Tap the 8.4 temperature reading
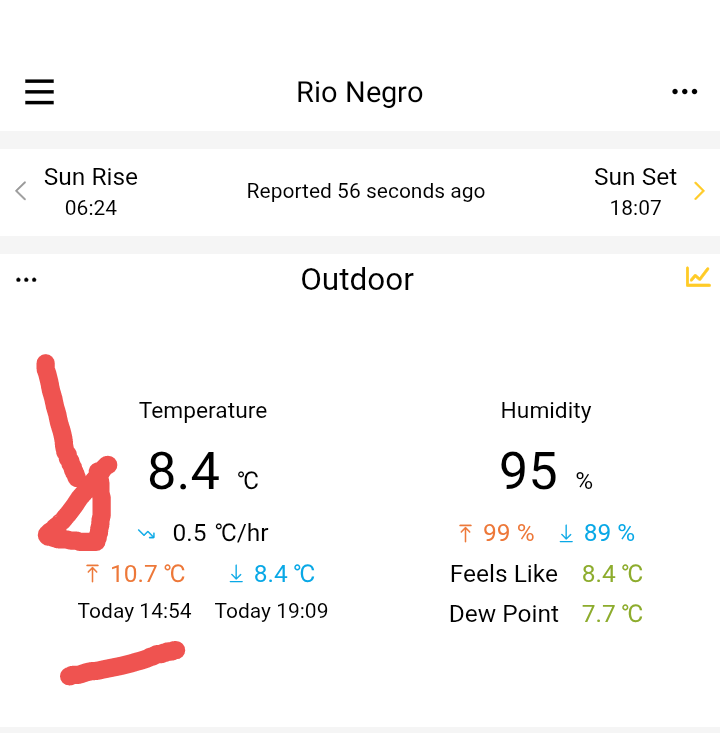Viewport: 720px width, 733px height. (x=184, y=471)
